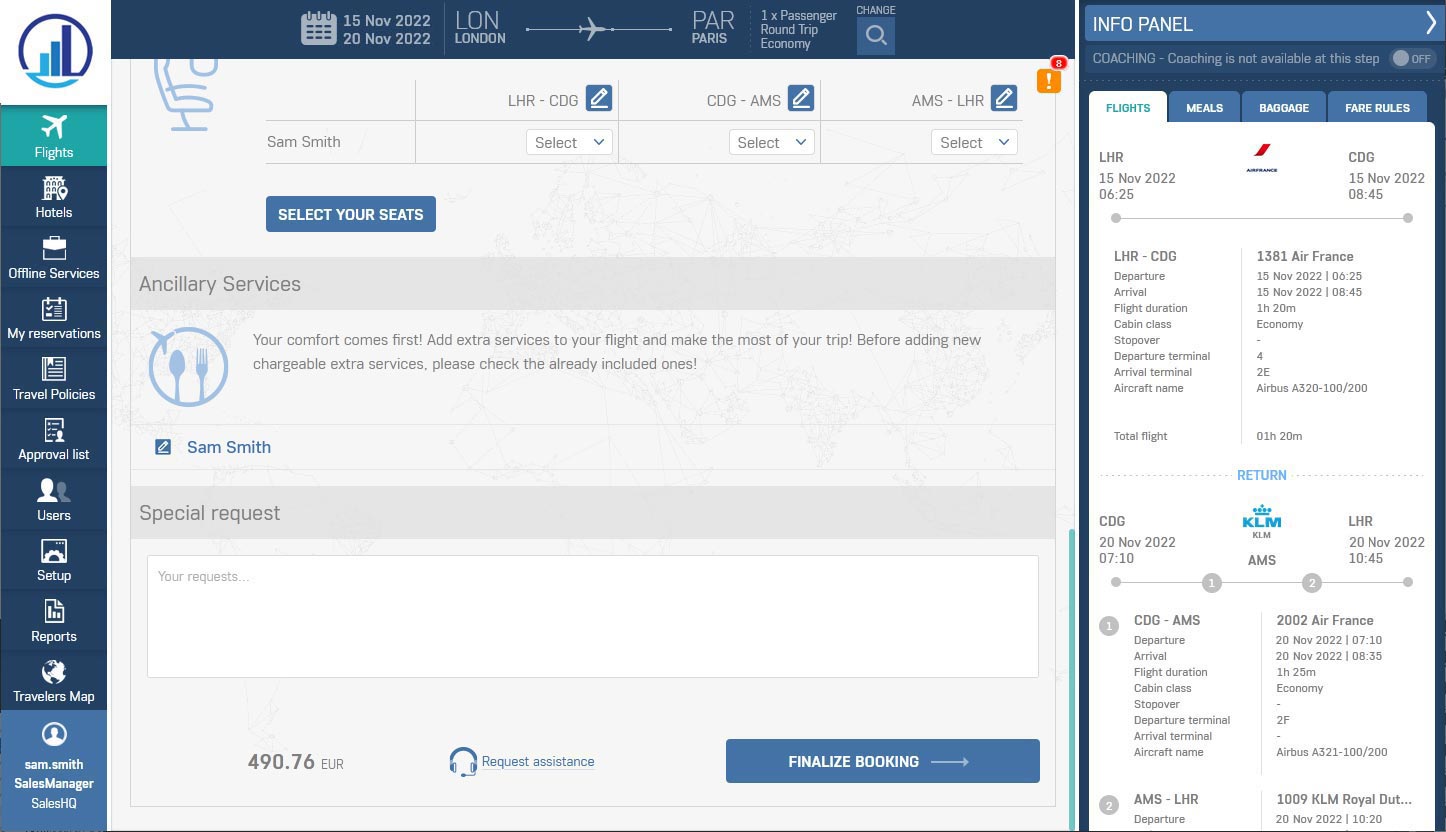The width and height of the screenshot is (1446, 832).
Task: Click edit icon next to CDG - AMS
Action: point(800,98)
